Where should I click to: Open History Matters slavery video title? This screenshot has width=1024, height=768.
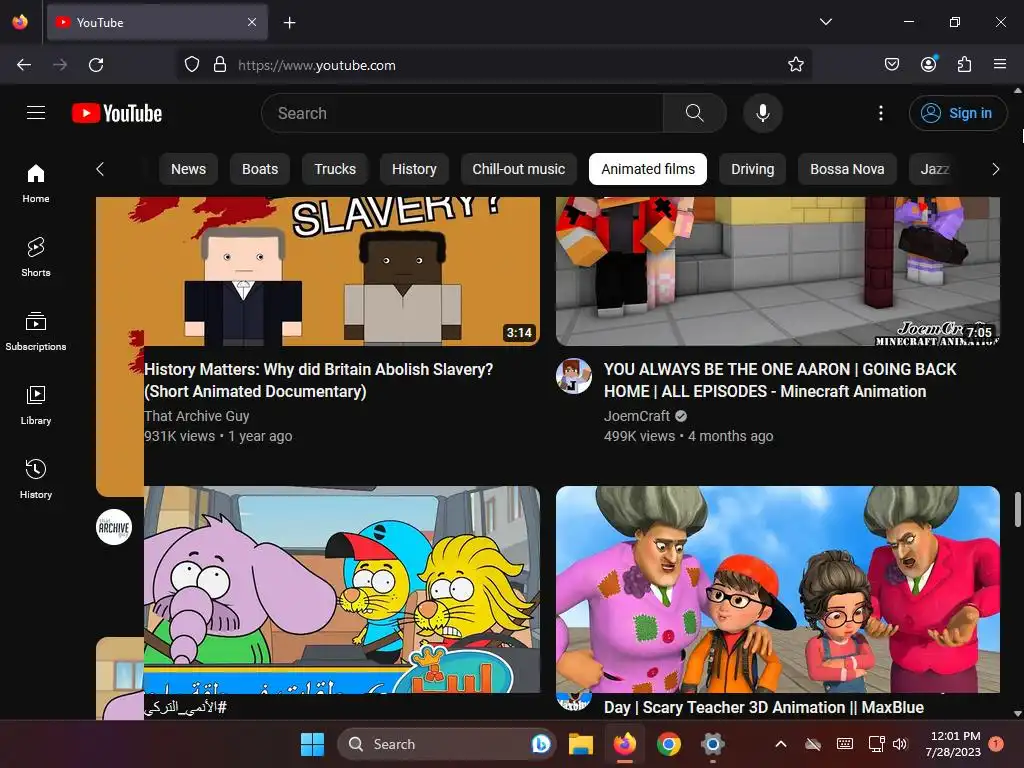(319, 380)
